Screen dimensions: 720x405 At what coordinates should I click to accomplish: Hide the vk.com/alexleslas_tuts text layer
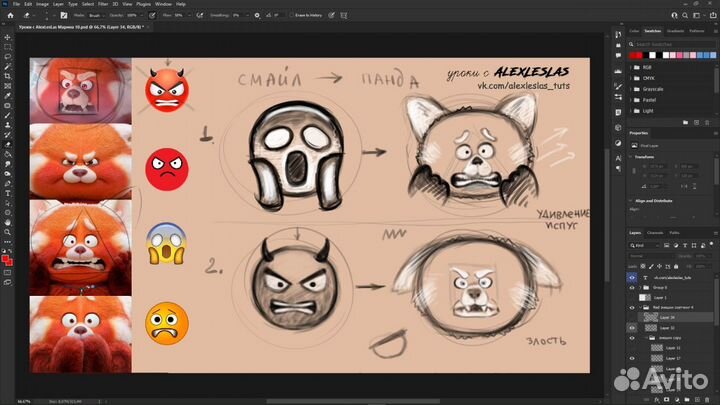(632, 277)
